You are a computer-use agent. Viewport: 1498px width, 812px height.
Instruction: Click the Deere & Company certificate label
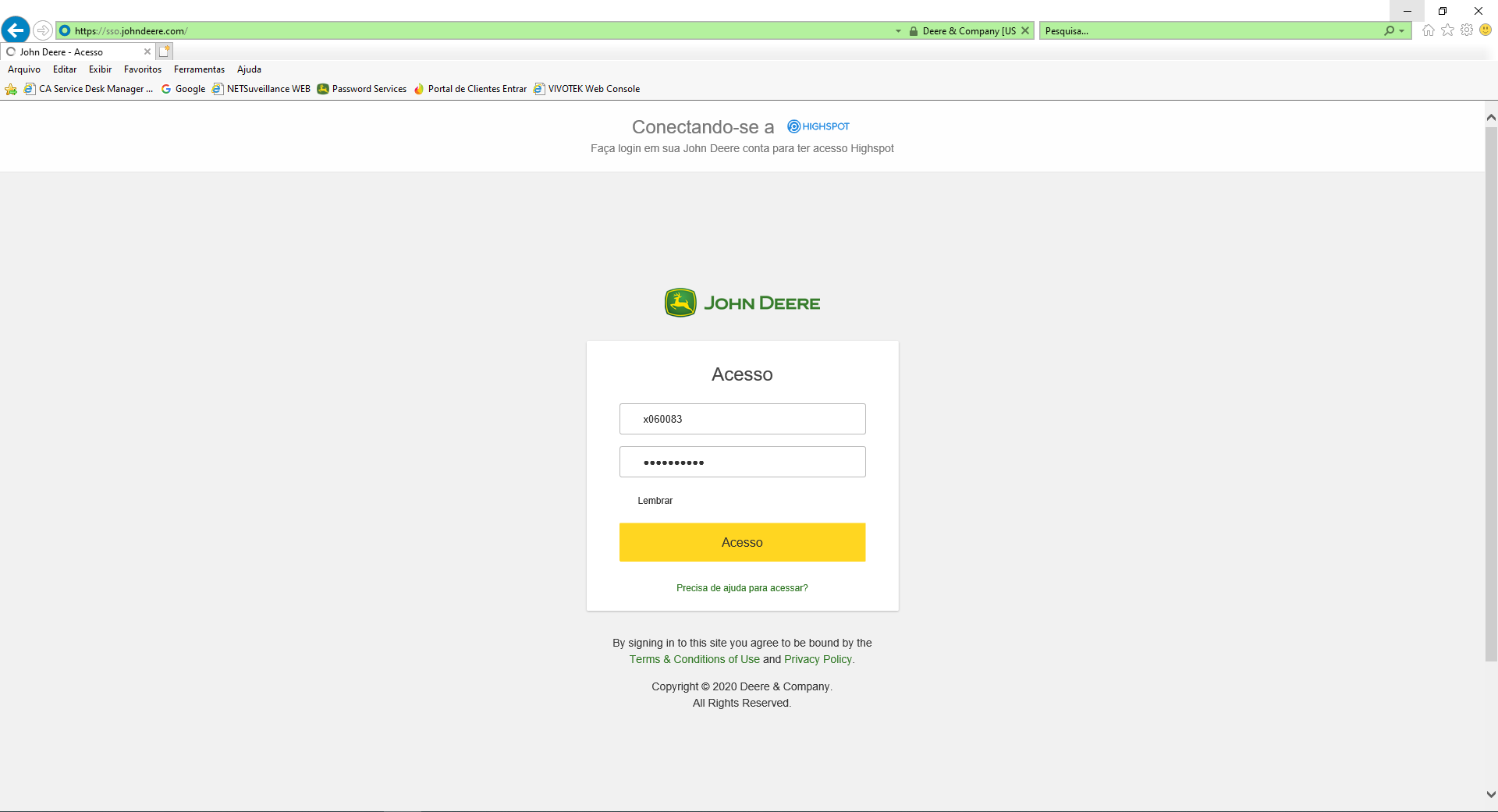click(969, 31)
